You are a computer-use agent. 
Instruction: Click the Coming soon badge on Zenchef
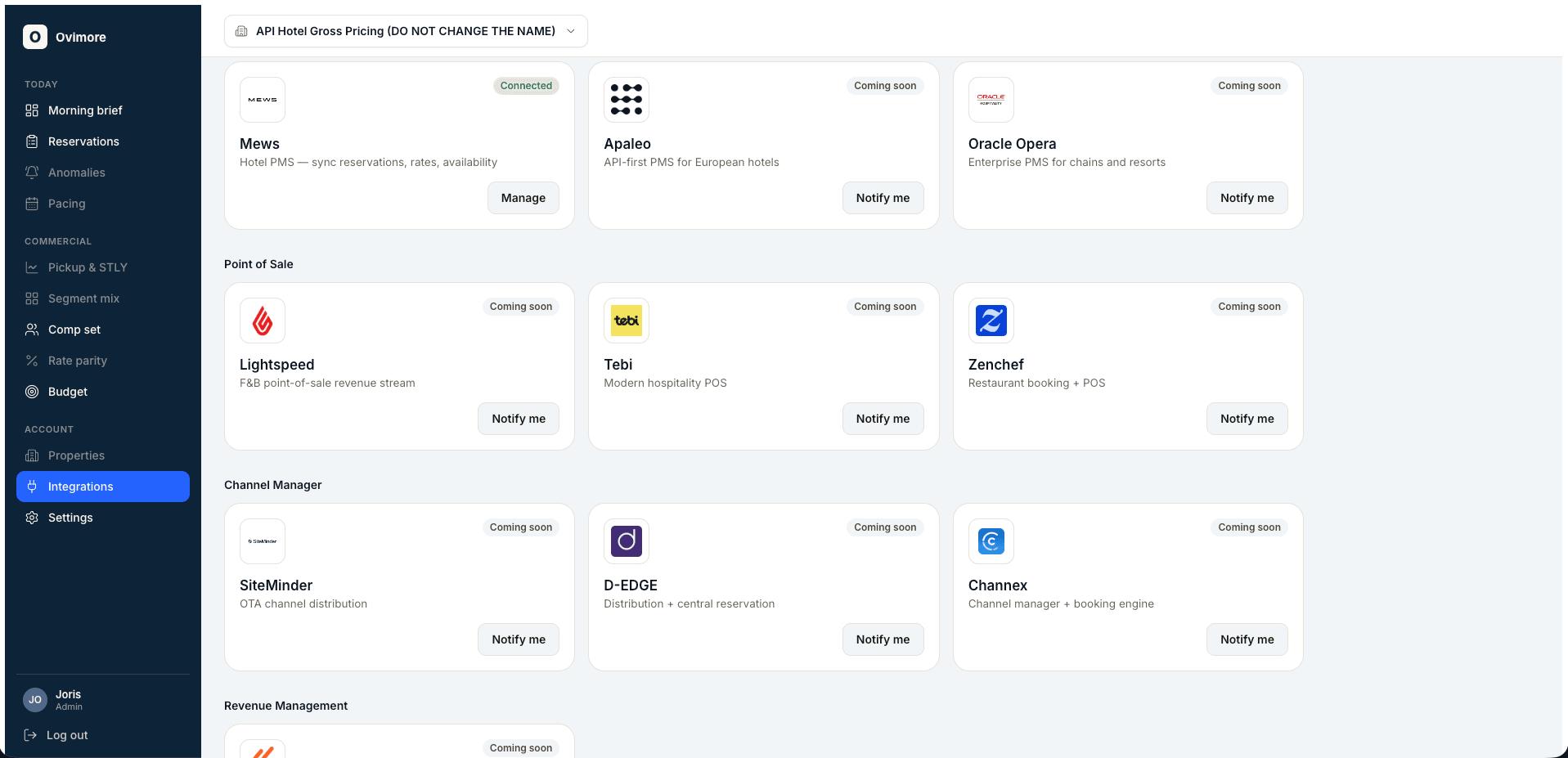tap(1249, 307)
